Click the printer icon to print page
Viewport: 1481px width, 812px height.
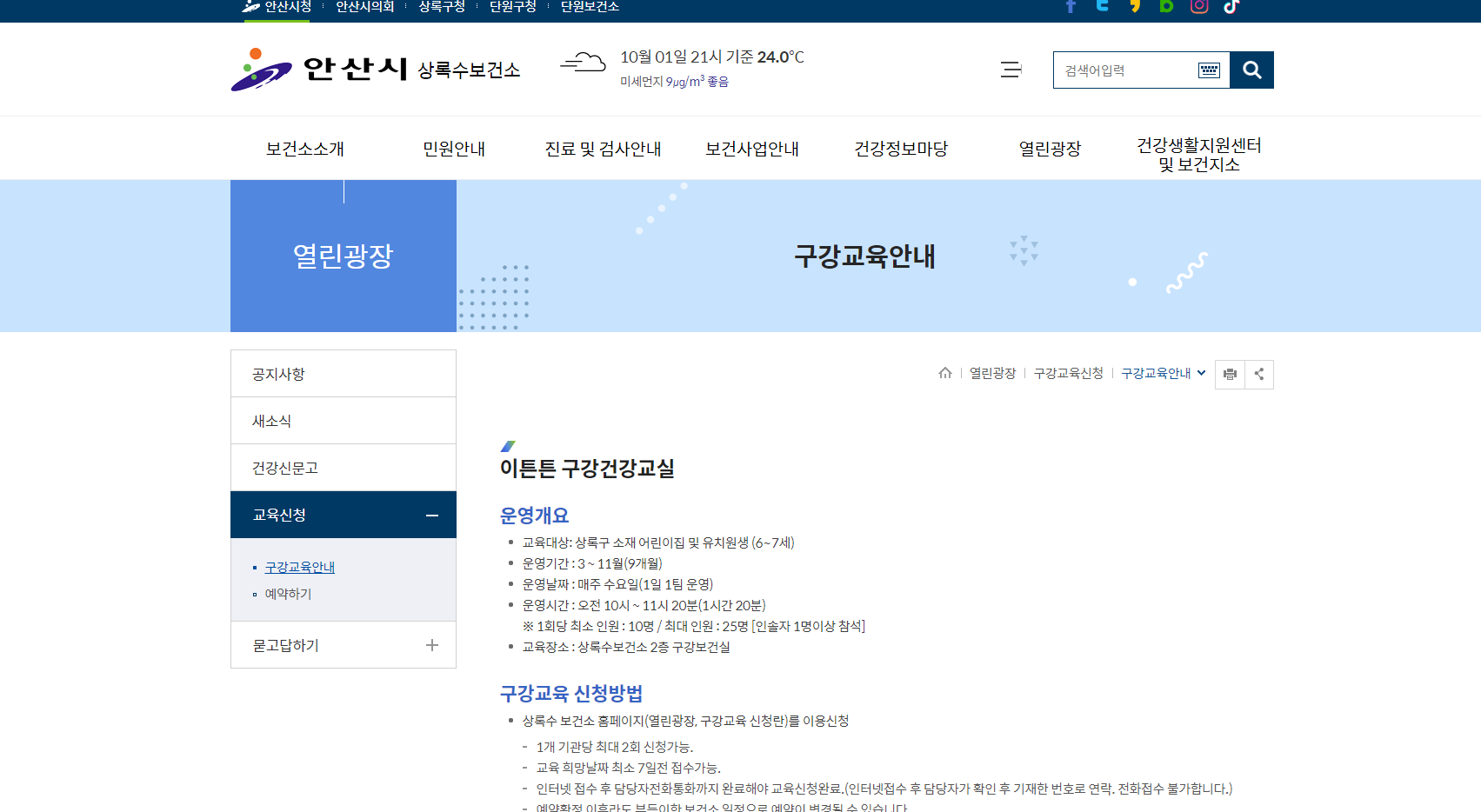pos(1230,375)
